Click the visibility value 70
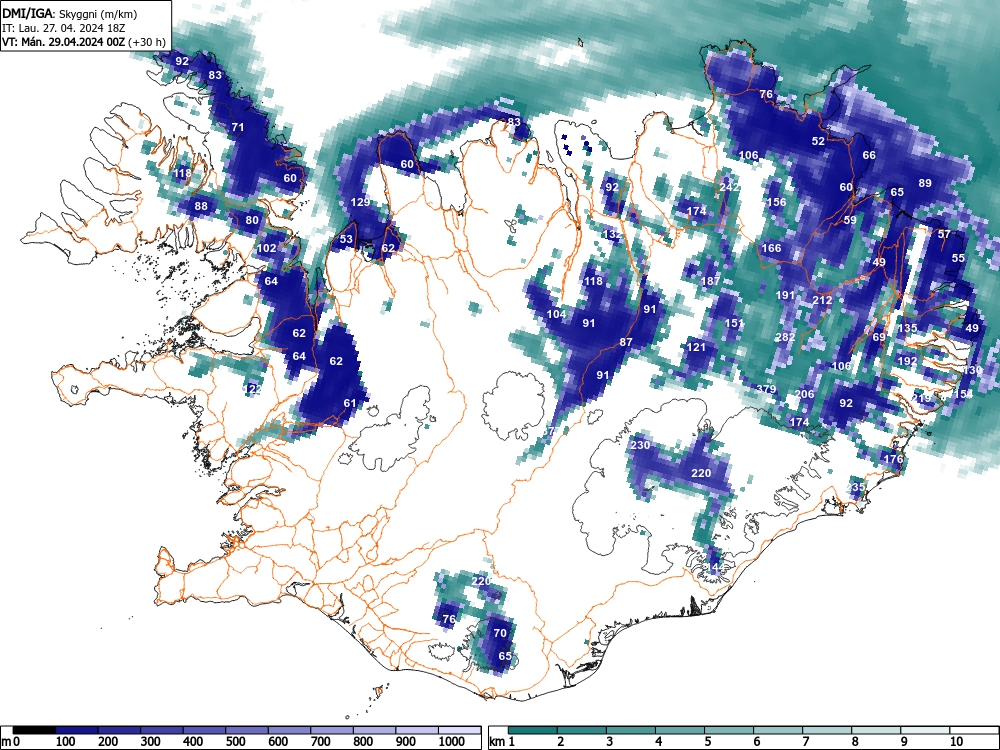Screen dimensions: 1000x750 click(x=500, y=633)
